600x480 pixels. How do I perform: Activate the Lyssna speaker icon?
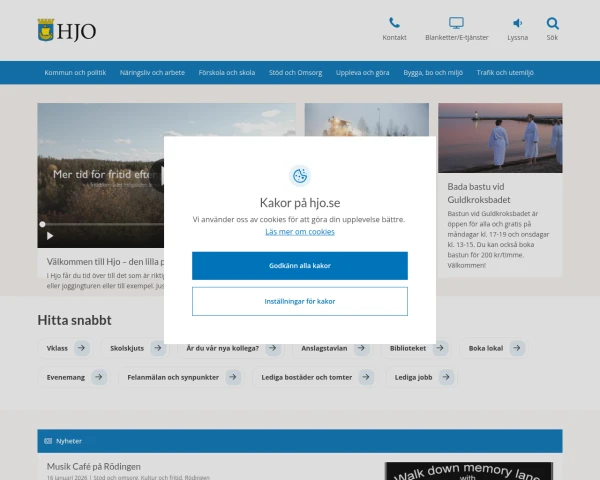pos(518,23)
